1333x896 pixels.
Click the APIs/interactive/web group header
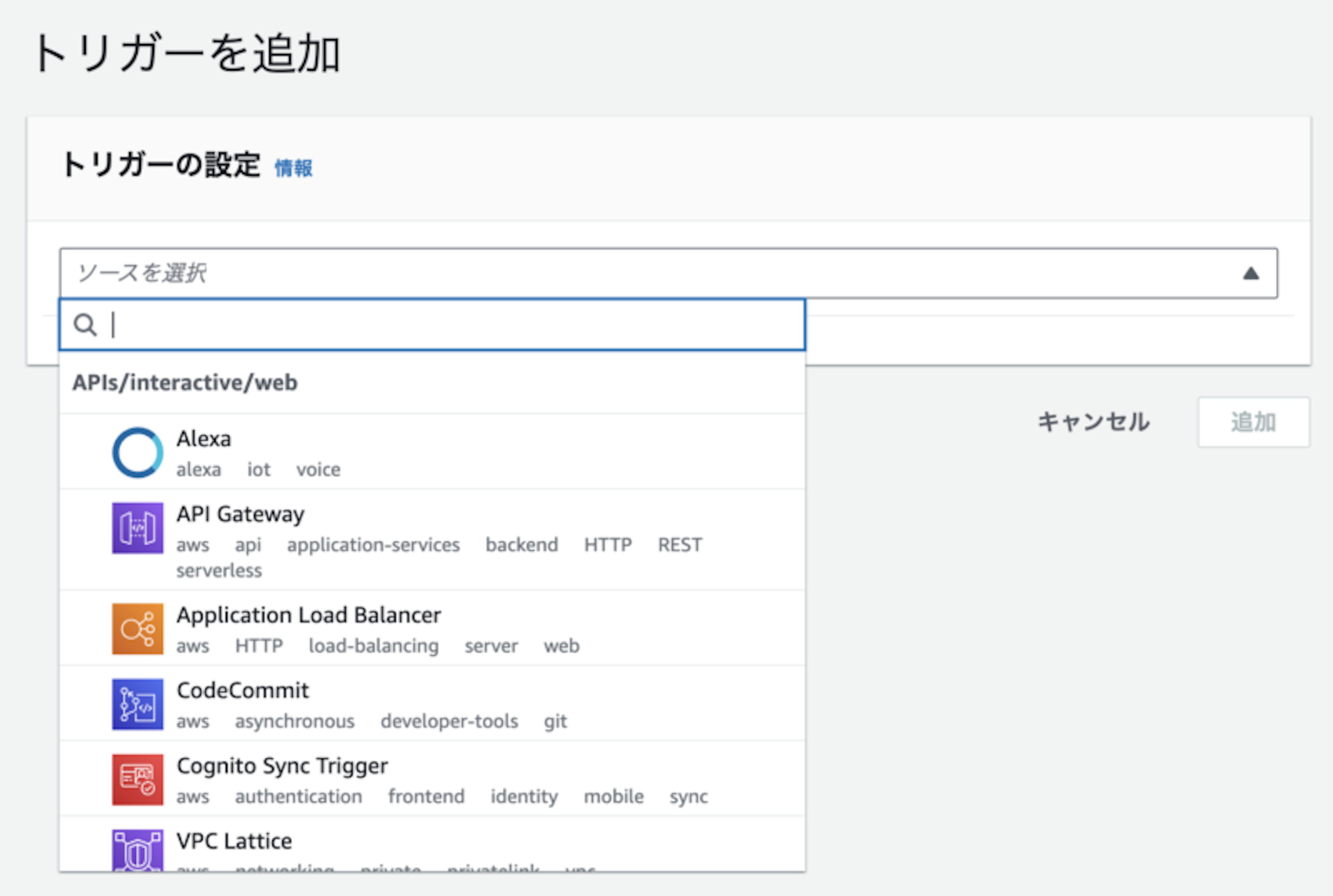click(x=185, y=382)
